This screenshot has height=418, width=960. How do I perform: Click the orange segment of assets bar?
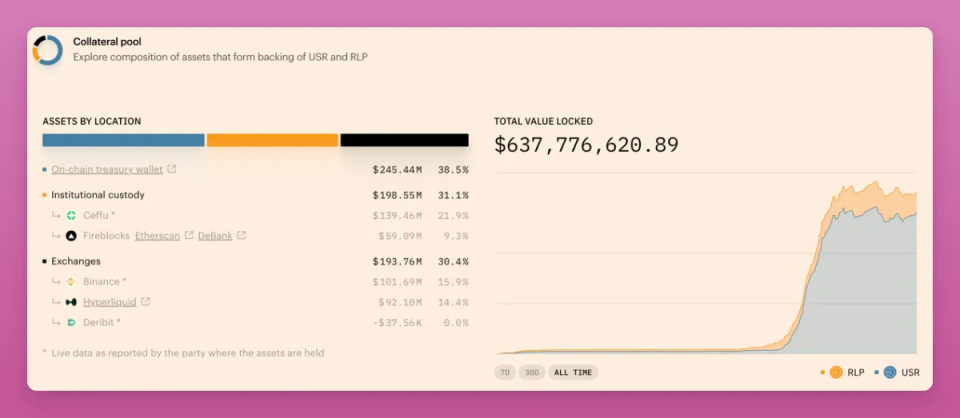(x=272, y=140)
